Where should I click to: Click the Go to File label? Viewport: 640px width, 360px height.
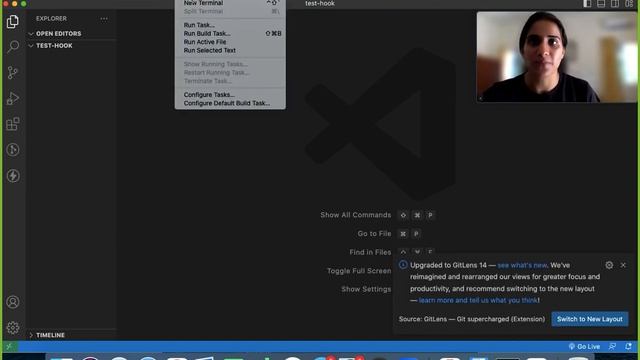click(374, 233)
